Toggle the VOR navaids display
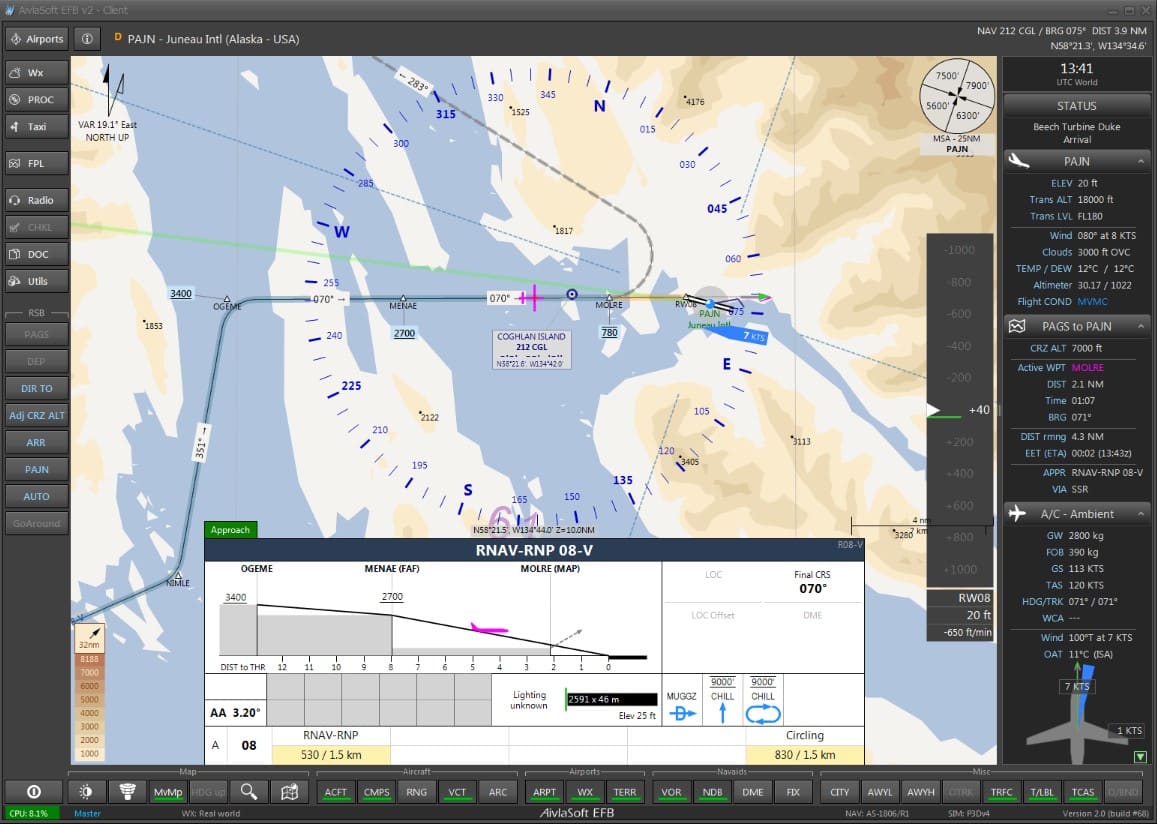Viewport: 1157px width, 824px height. pos(671,792)
